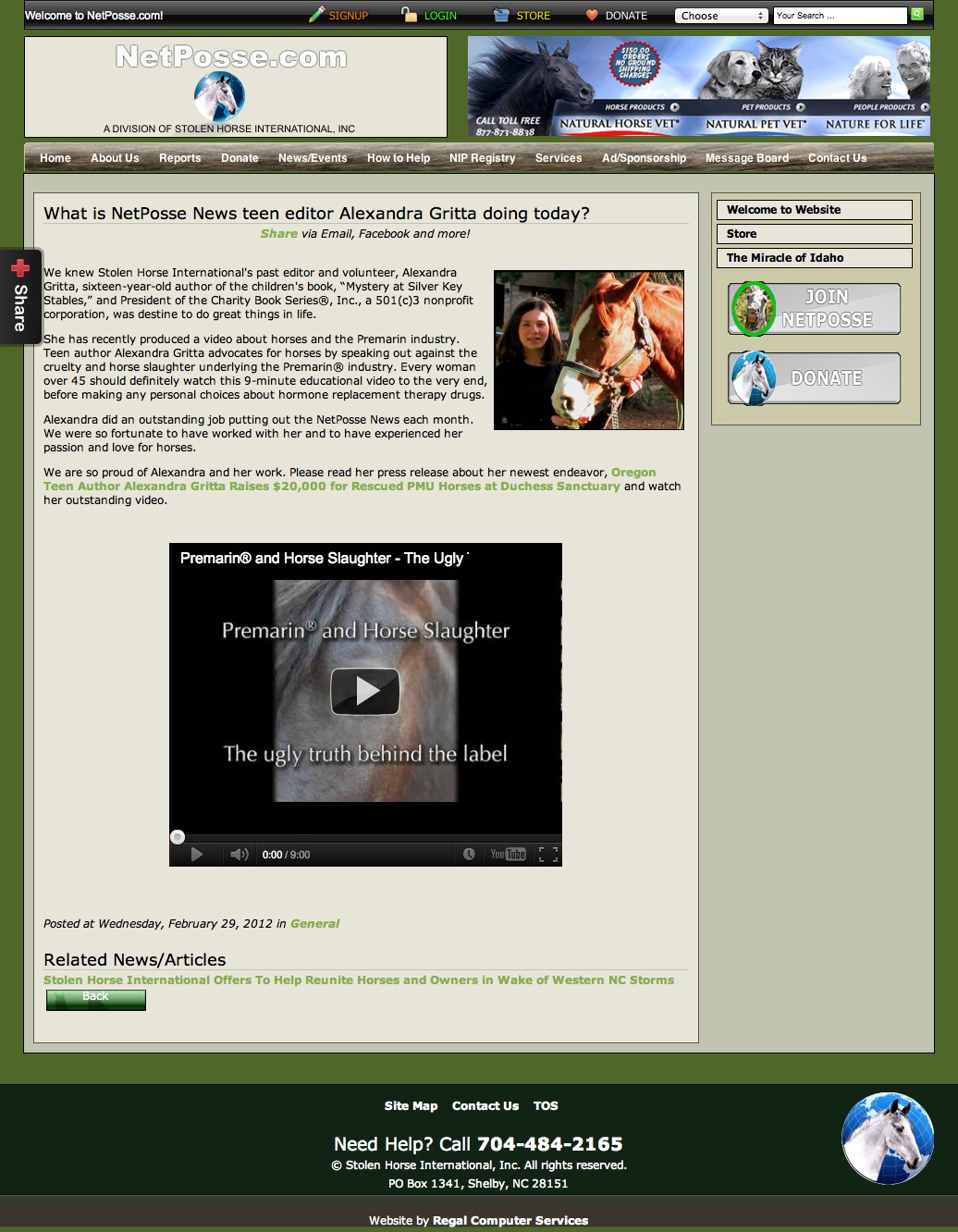Enter fullscreen video mode
The height and width of the screenshot is (1232, 958).
click(548, 855)
